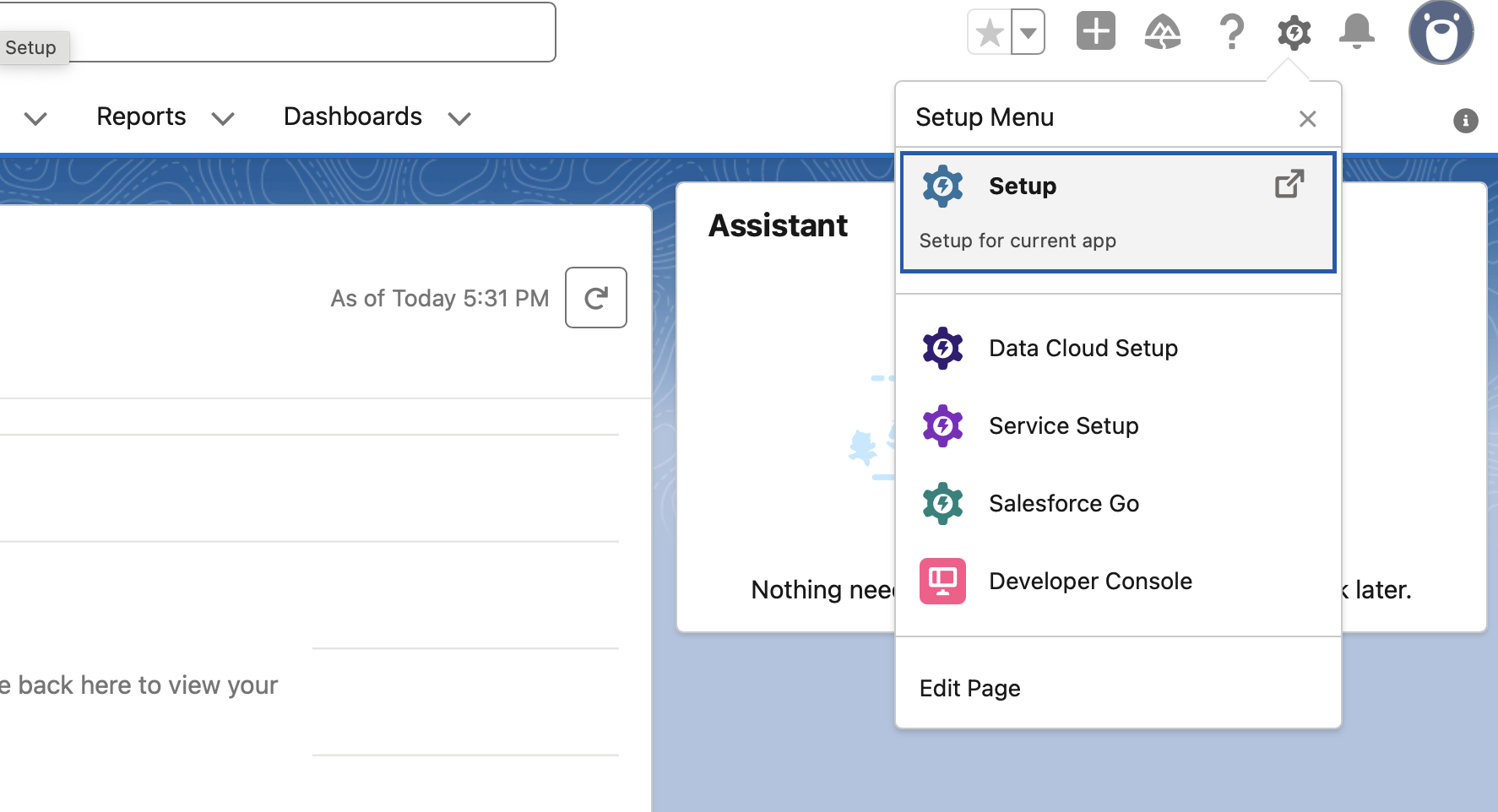The height and width of the screenshot is (812, 1498).
Task: Select Service Setup from the Setup Menu
Action: [1063, 425]
